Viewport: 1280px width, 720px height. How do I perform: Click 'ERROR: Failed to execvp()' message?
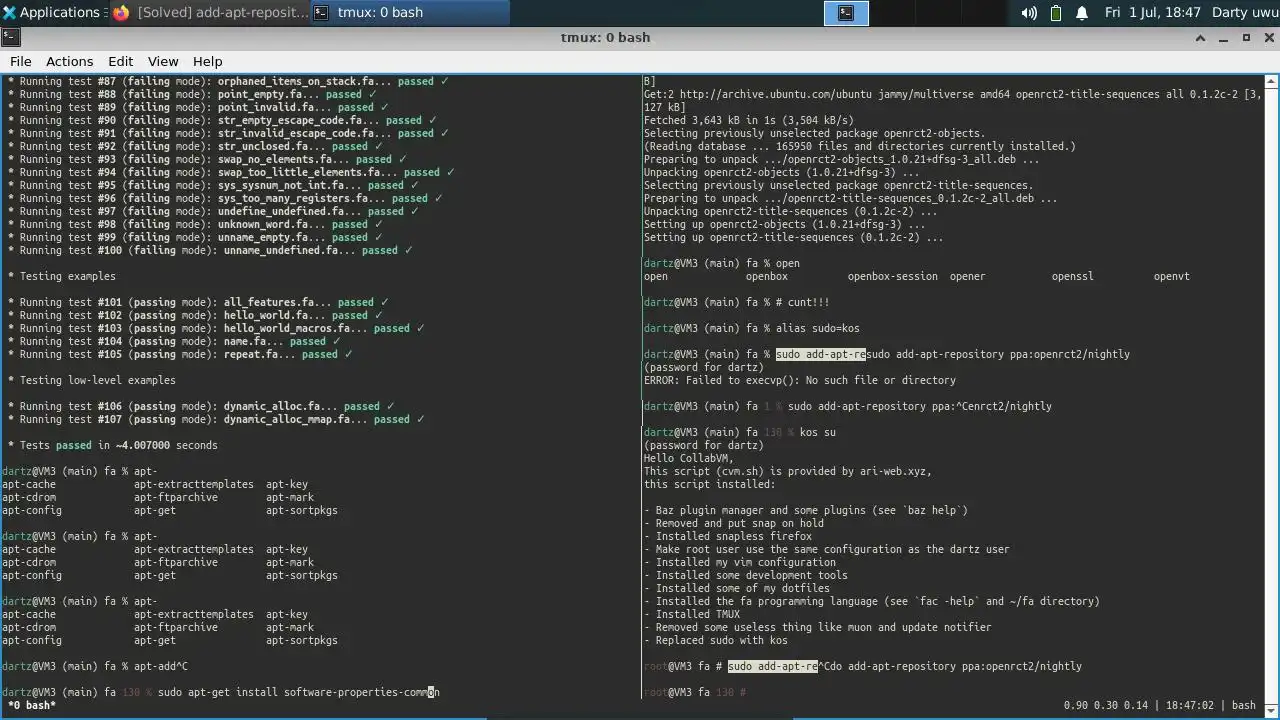point(800,380)
